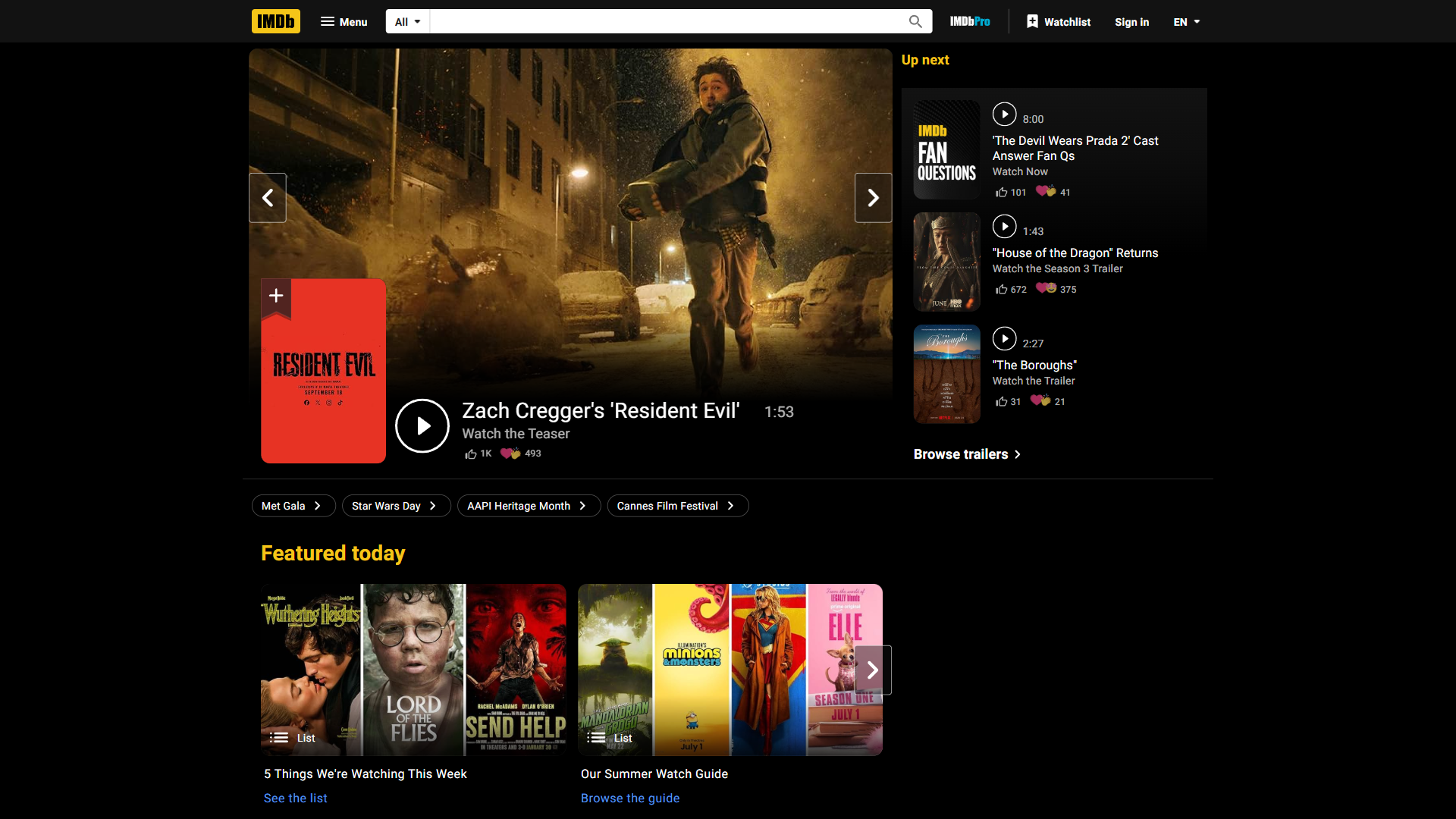Screen dimensions: 1456x819
Task: Play the House of the Dragon trailer
Action: 1004,227
